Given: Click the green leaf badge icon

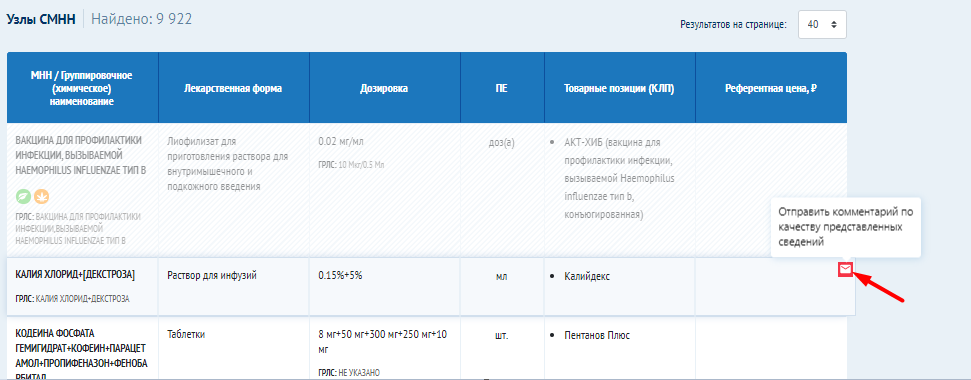Looking at the screenshot, I should [x=24, y=197].
